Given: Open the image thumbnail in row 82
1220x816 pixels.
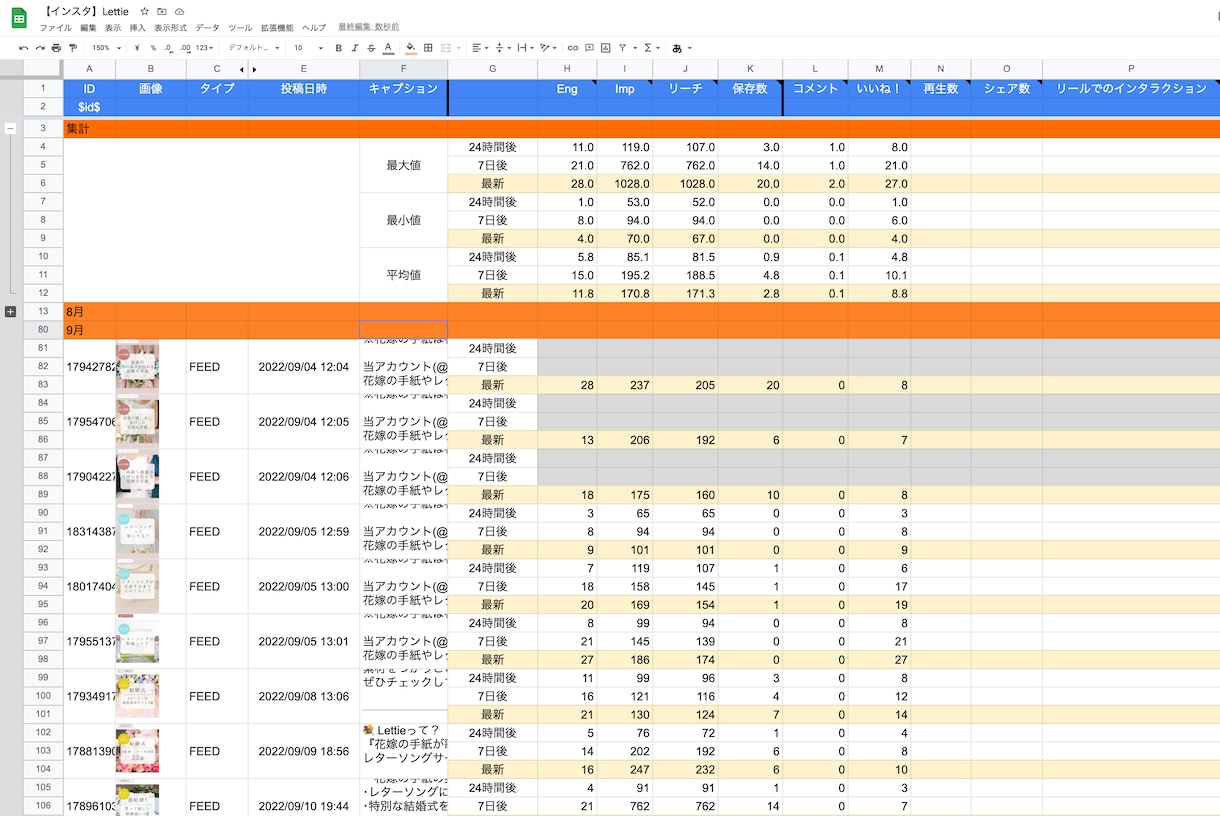Looking at the screenshot, I should (137, 366).
